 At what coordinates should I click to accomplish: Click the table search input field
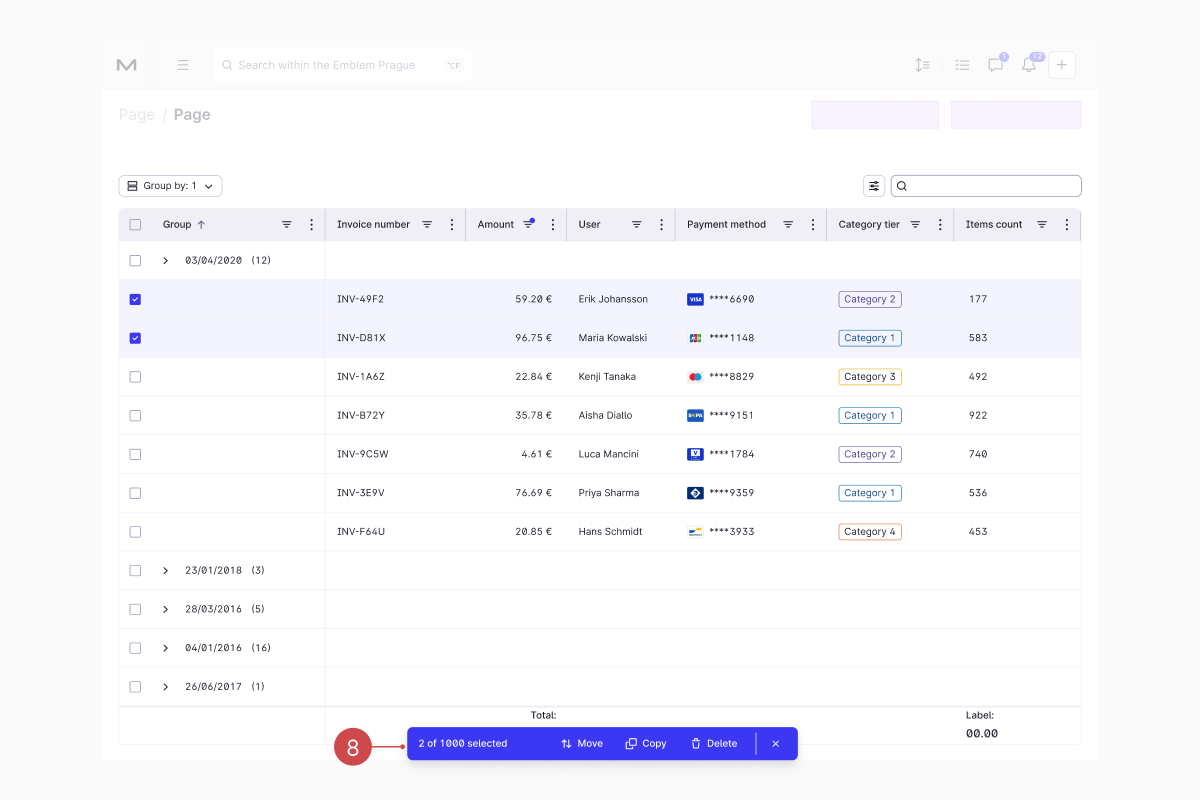pyautogui.click(x=986, y=186)
